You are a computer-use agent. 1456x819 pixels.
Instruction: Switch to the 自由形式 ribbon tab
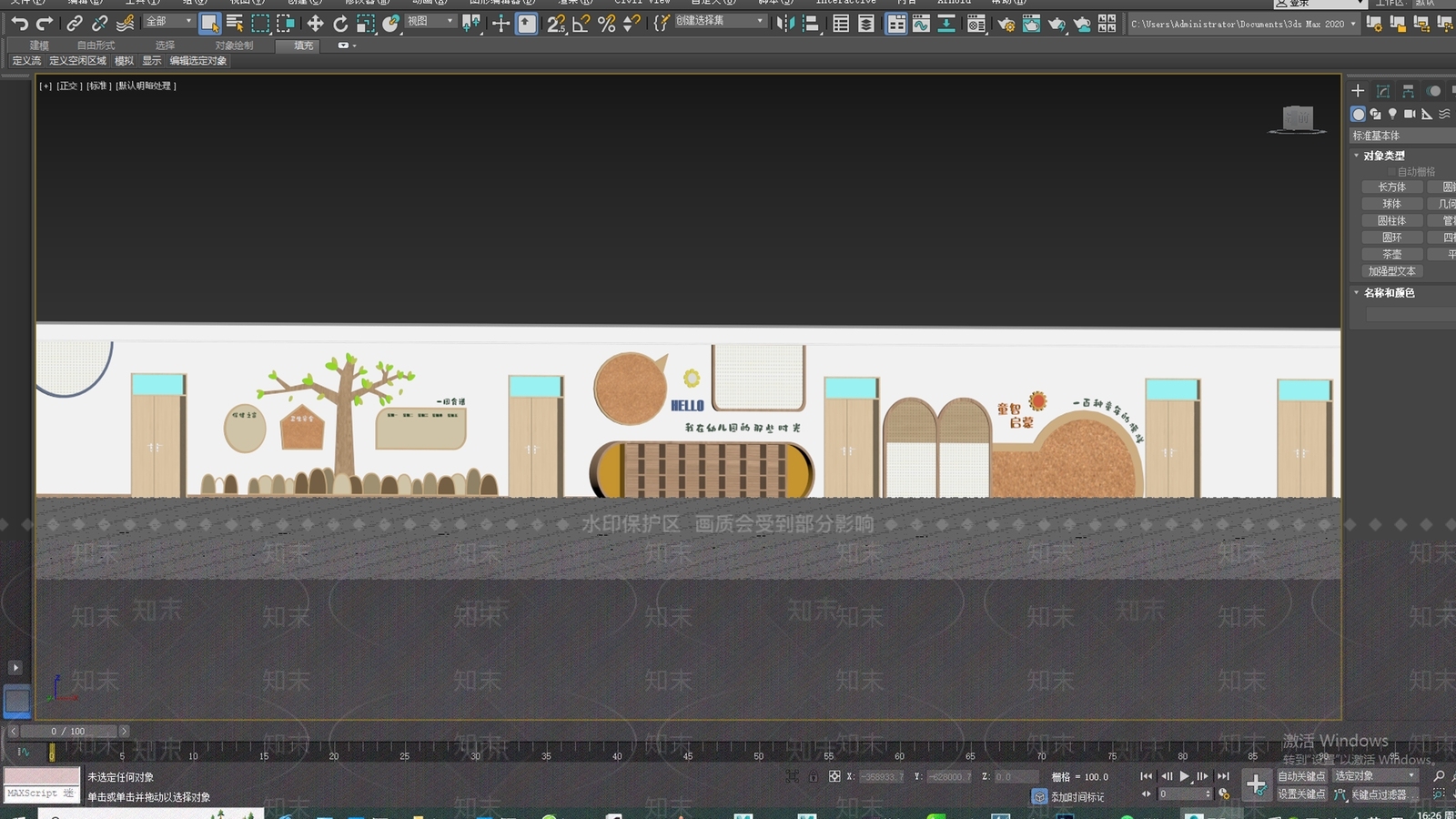click(x=96, y=45)
